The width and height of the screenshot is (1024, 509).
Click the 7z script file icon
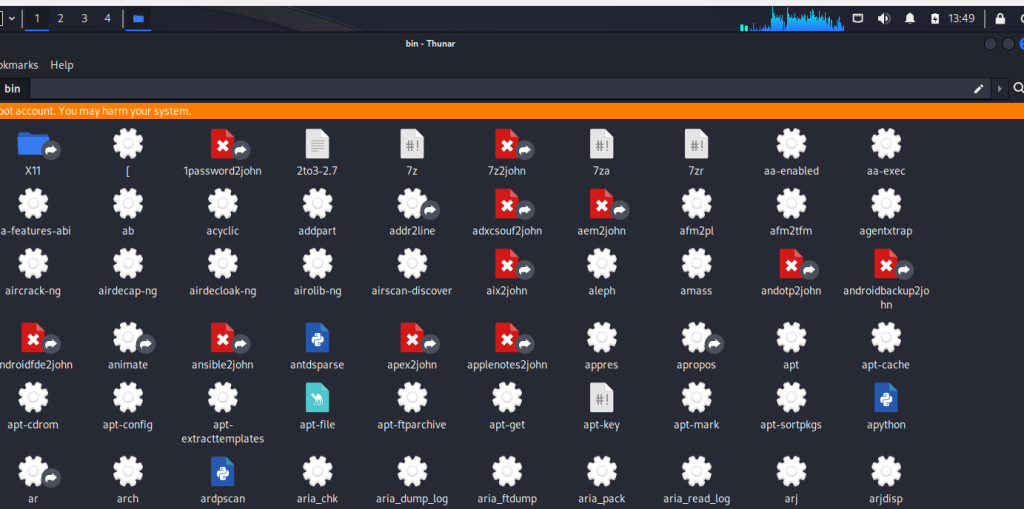point(412,144)
